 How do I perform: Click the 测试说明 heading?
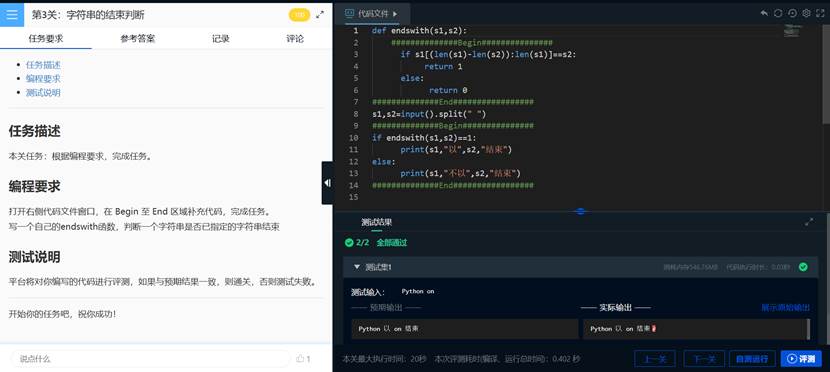(34, 257)
